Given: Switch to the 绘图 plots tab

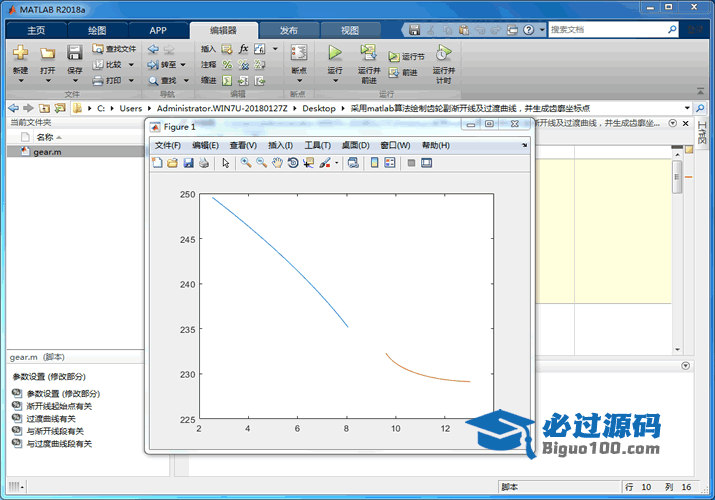Looking at the screenshot, I should (x=97, y=30).
